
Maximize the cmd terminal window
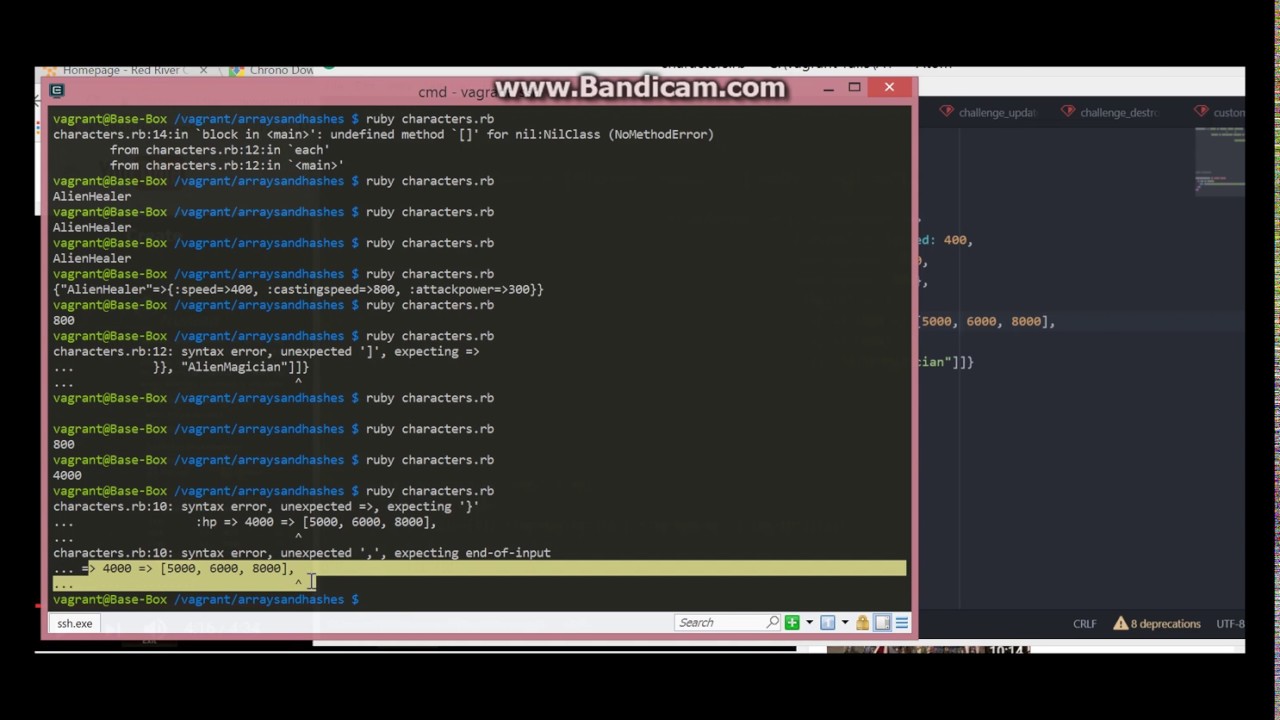coord(854,88)
